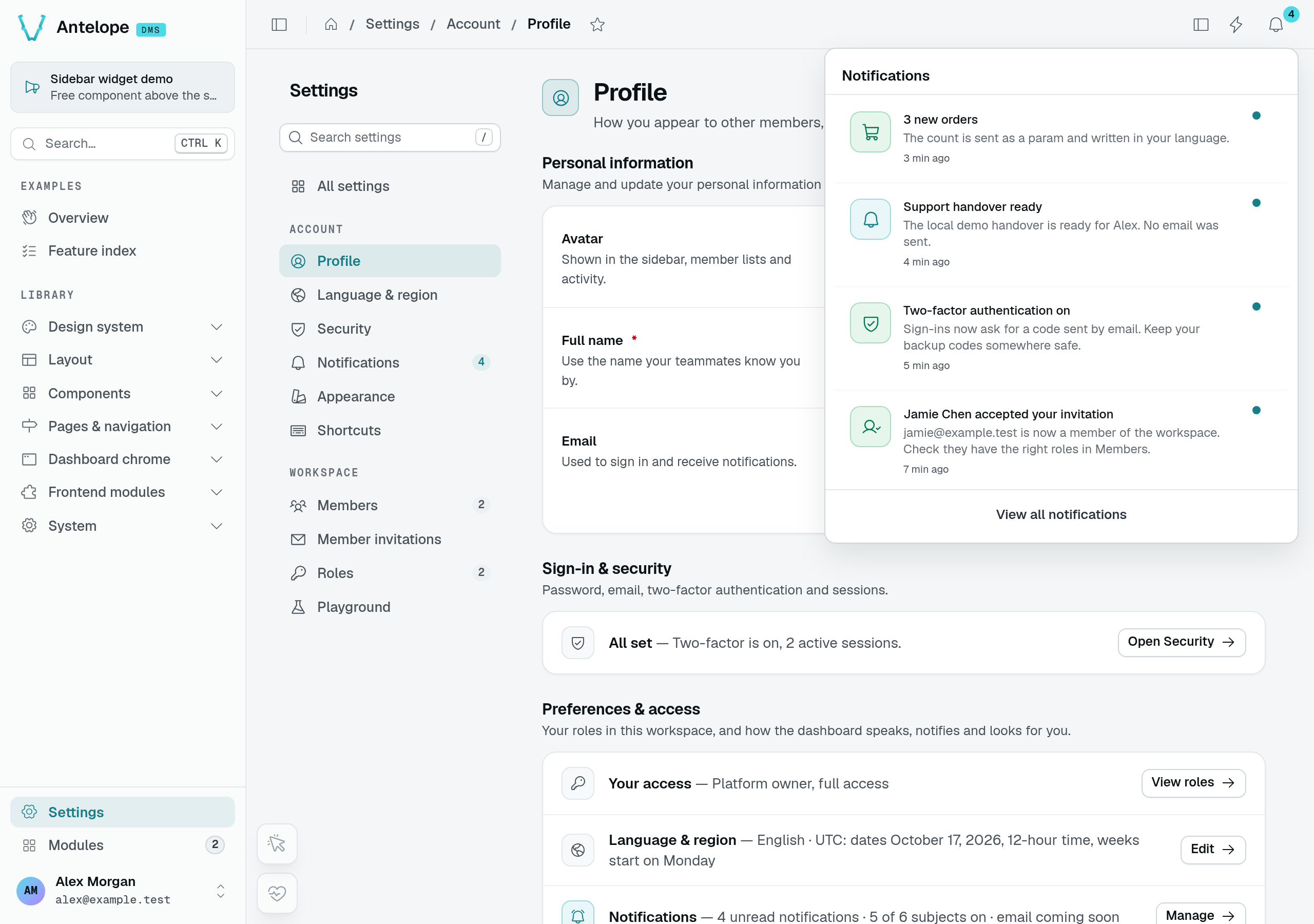The image size is (1314, 924).
Task: Open Notifications settings menu item
Action: [390, 362]
